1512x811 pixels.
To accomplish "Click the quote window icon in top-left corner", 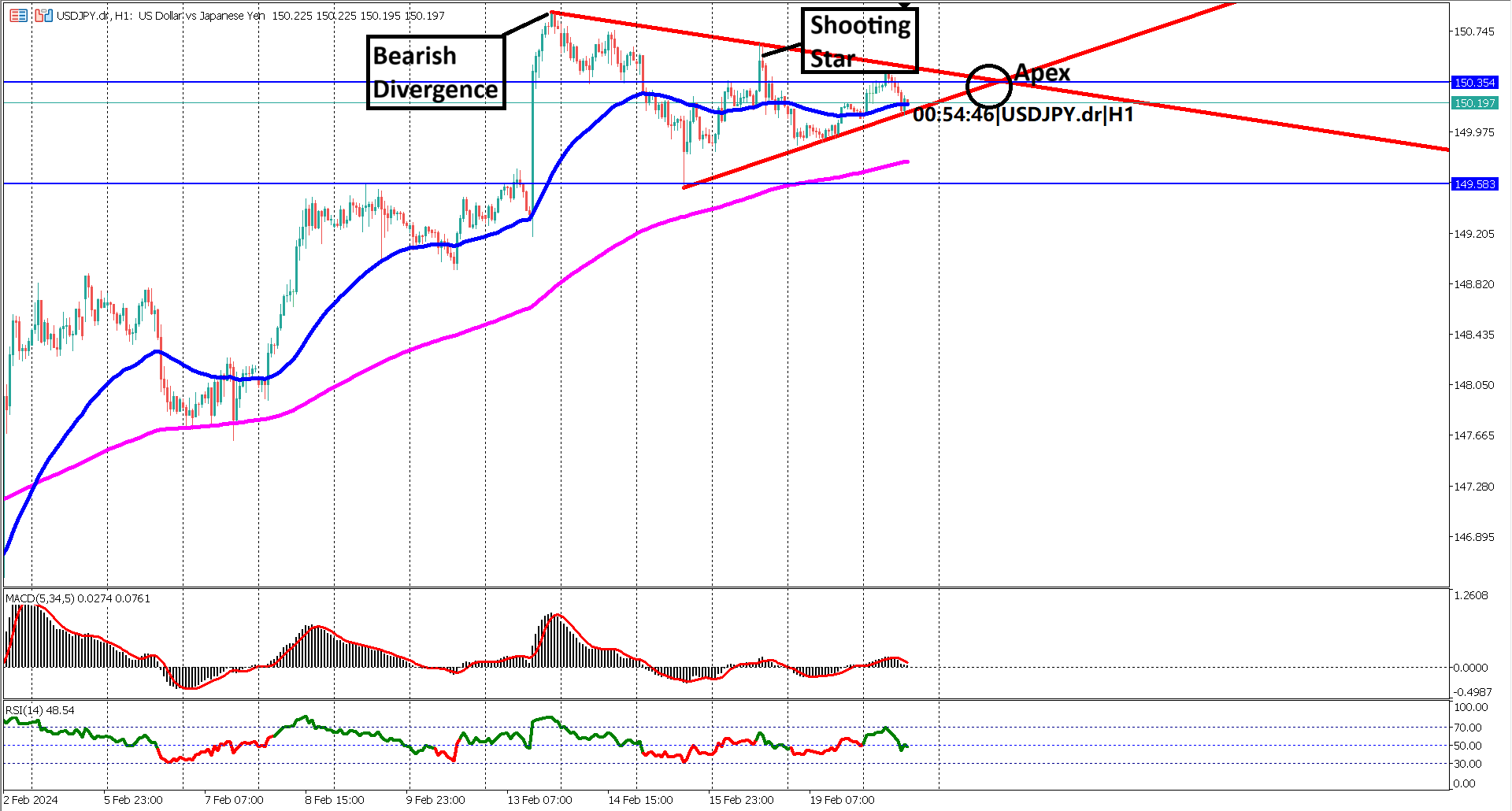I will coord(17,14).
